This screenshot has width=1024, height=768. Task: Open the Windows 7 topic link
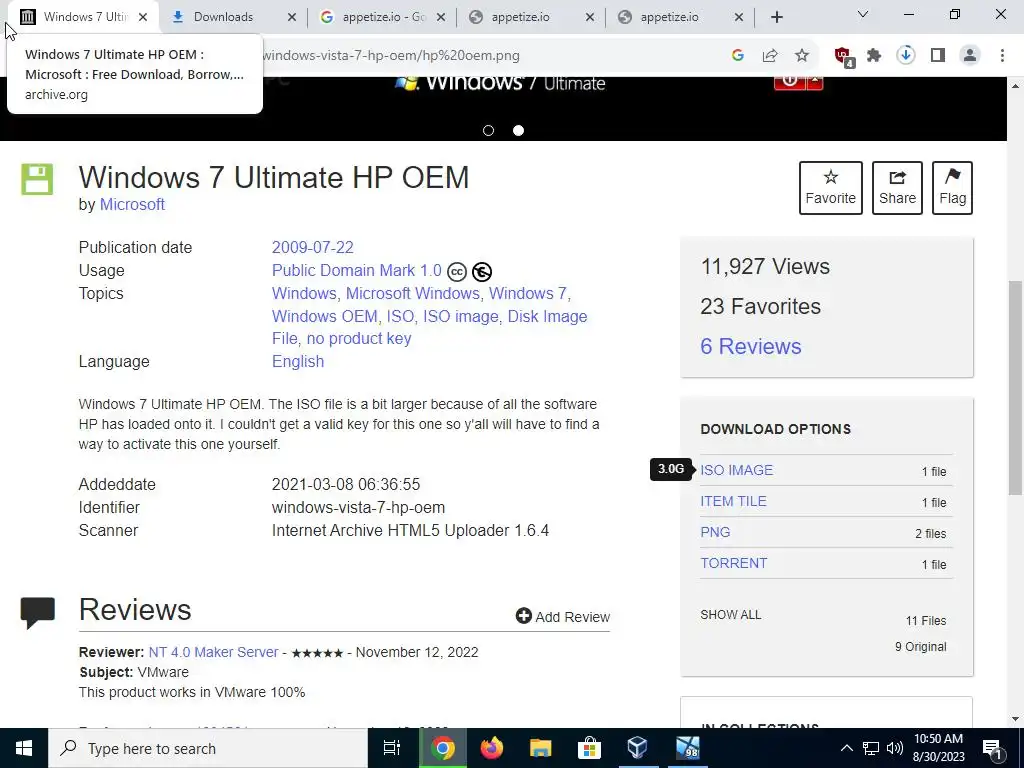tap(528, 294)
